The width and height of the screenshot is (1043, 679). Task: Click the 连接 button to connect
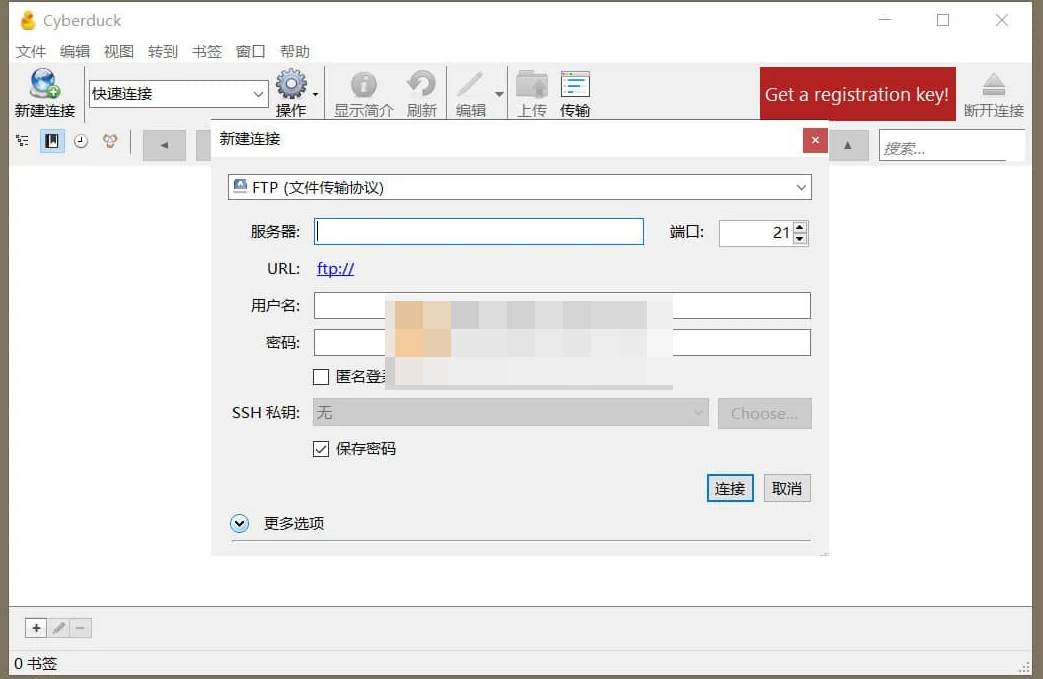coord(729,488)
